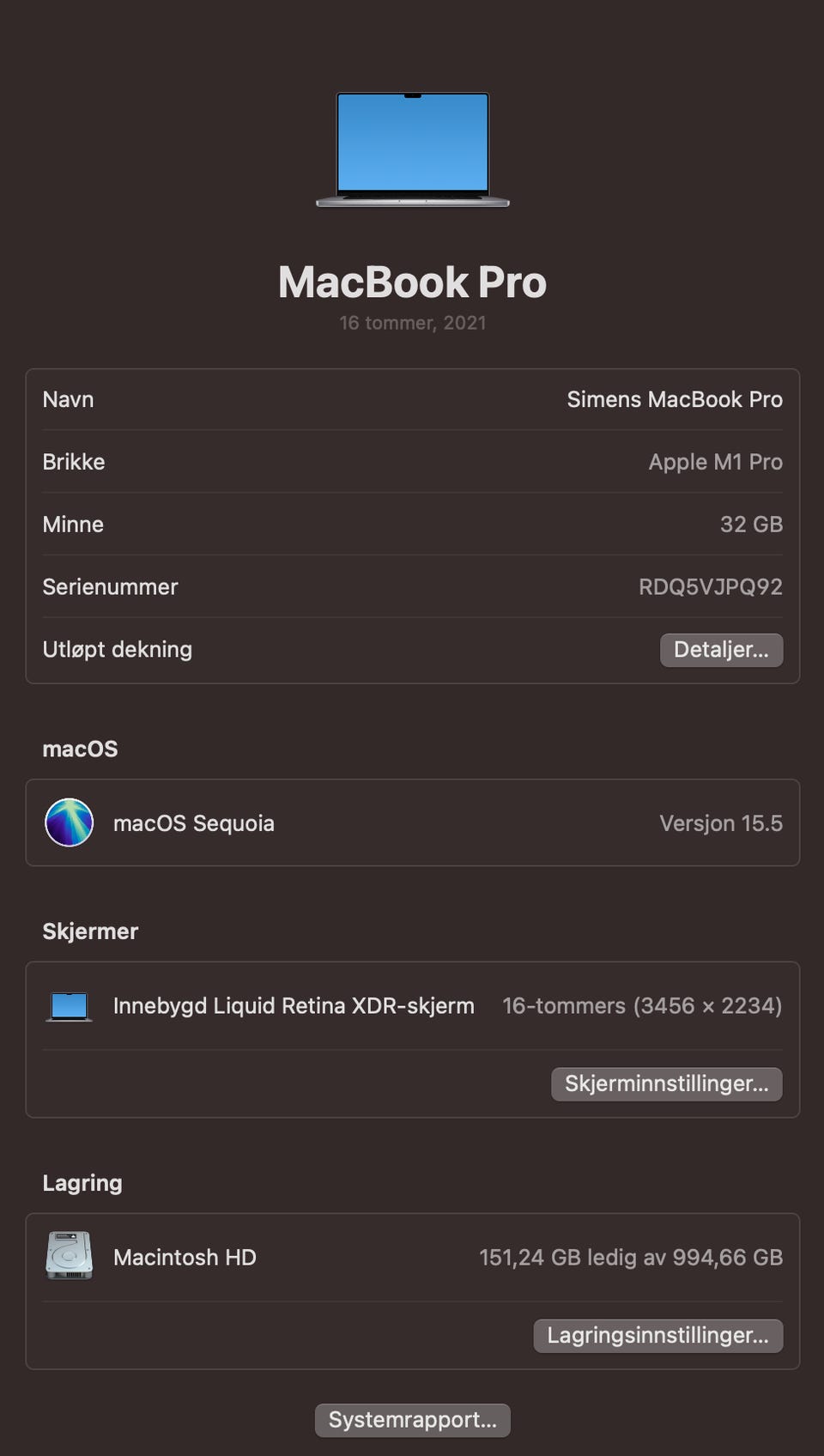The width and height of the screenshot is (824, 1456).
Task: Select the serial number RDQ5VJPQ92
Action: pyautogui.click(x=711, y=587)
